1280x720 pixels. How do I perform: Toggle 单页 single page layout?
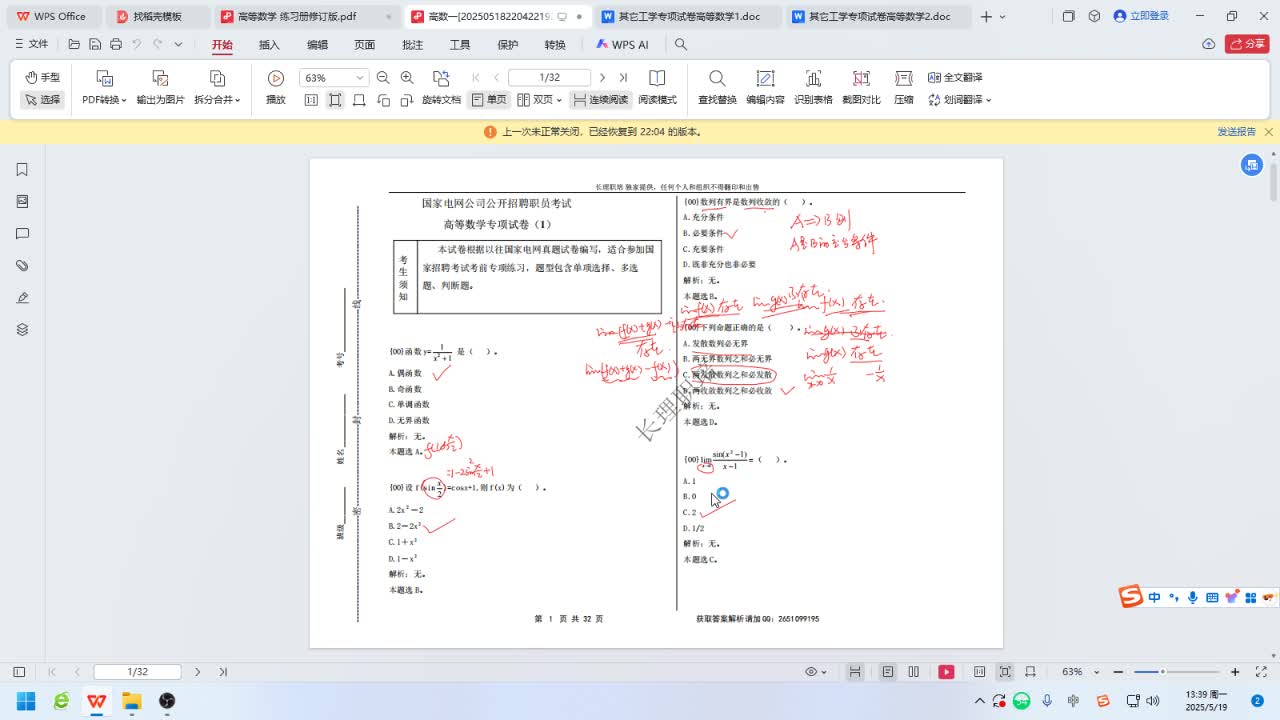[x=489, y=100]
